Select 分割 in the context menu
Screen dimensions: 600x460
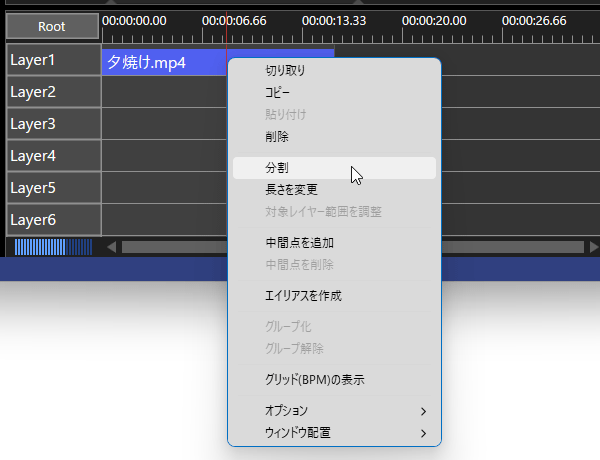tap(334, 168)
